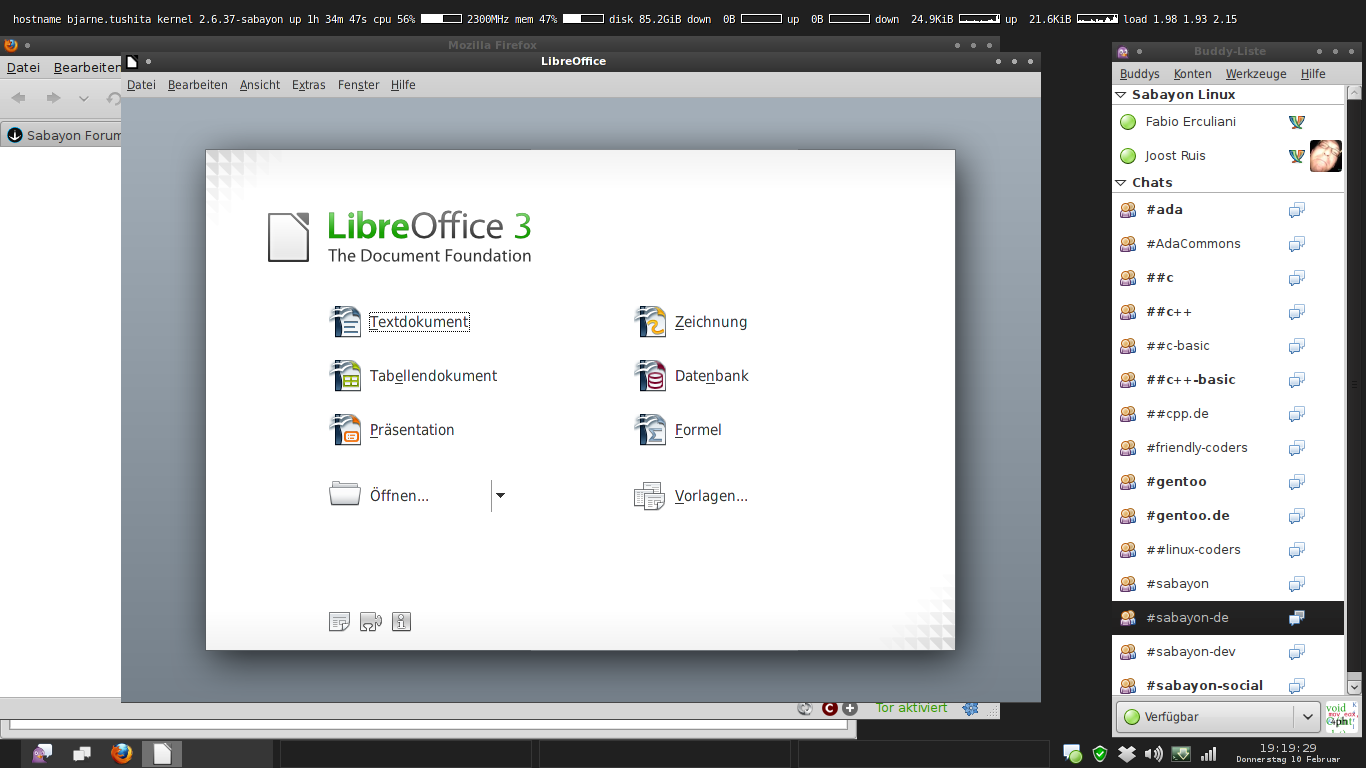Select buddy Fabio Erculiani
1366x768 pixels.
pos(1228,122)
